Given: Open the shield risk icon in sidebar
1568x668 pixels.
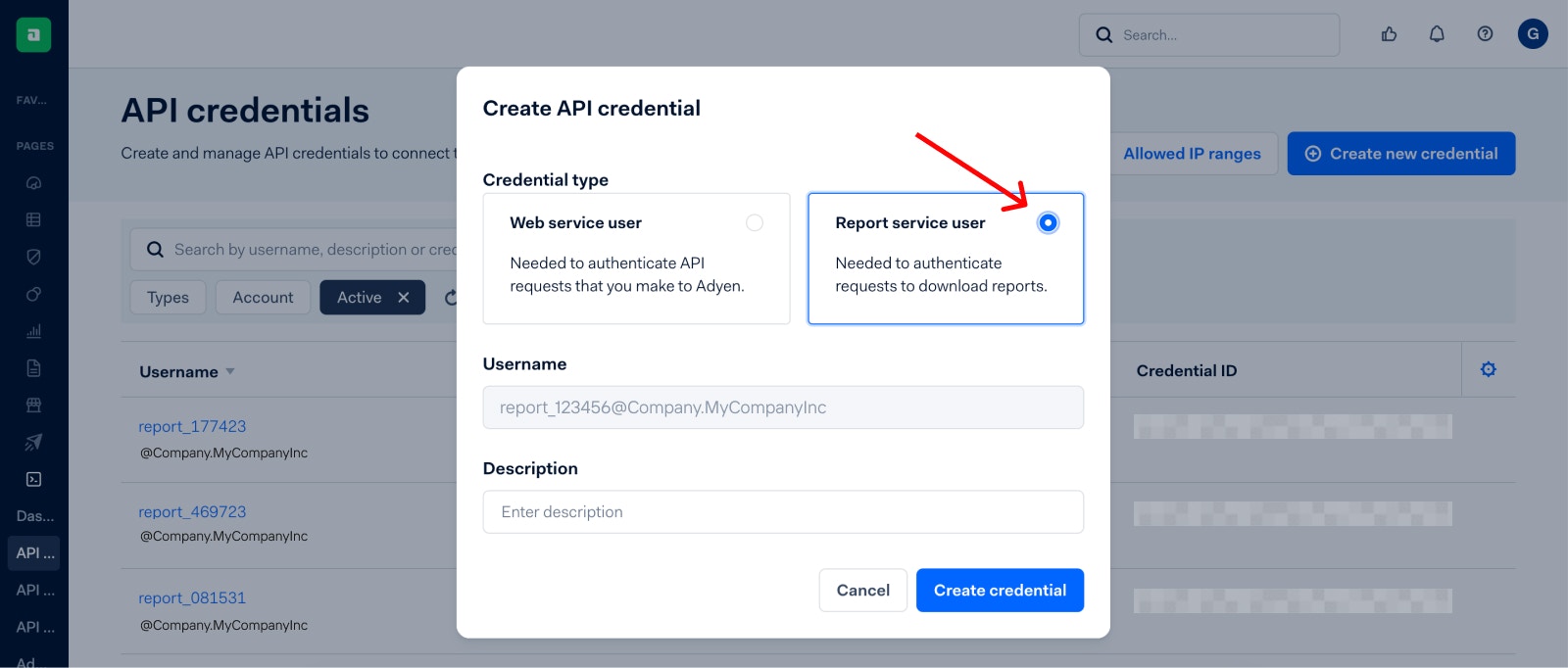Looking at the screenshot, I should click(33, 257).
